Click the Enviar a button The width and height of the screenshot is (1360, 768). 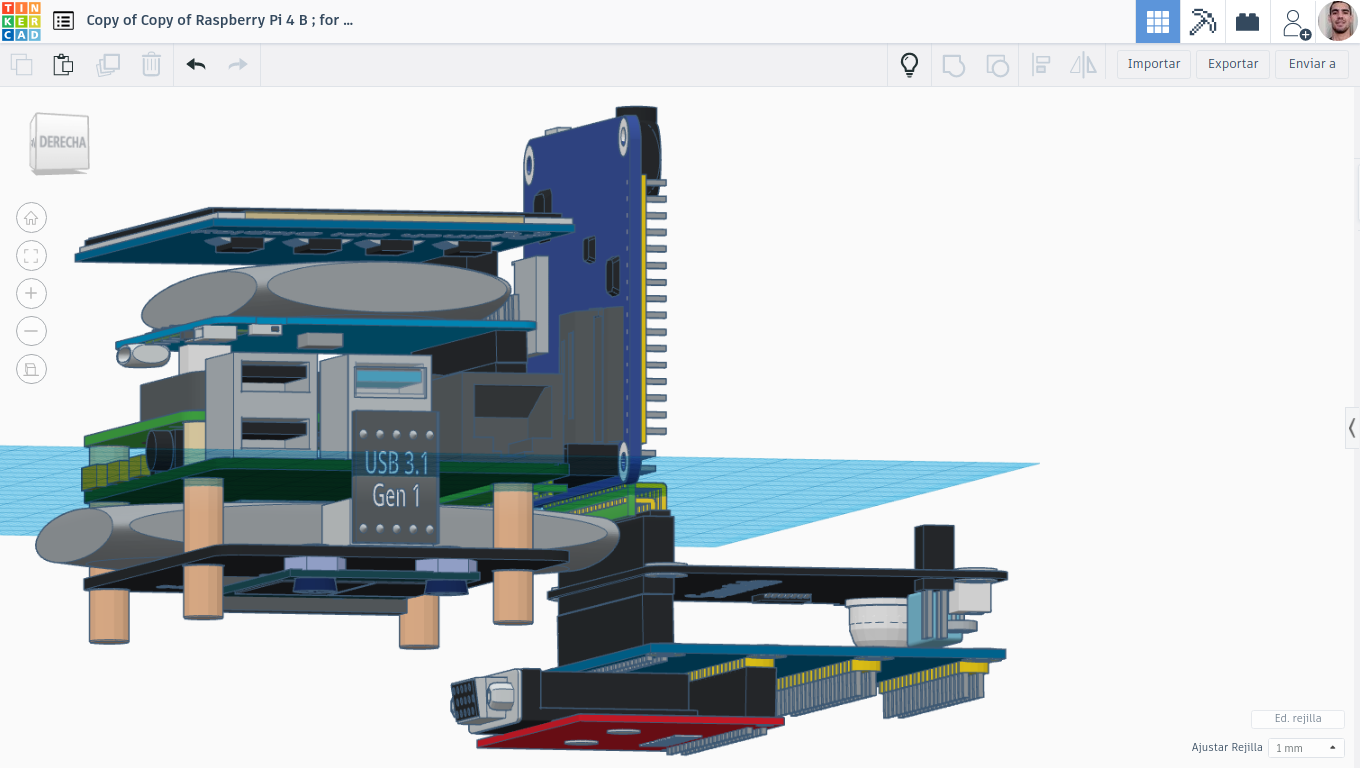pyautogui.click(x=1312, y=64)
